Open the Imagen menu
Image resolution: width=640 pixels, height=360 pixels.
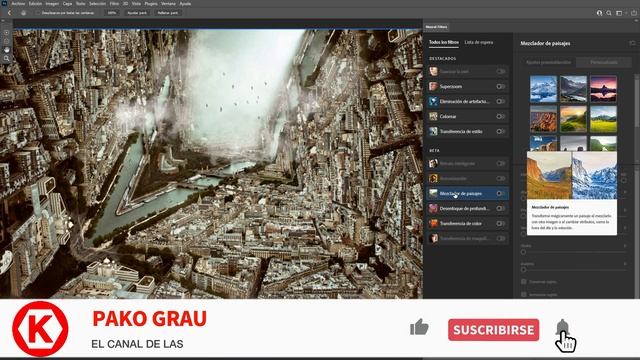pos(52,3)
